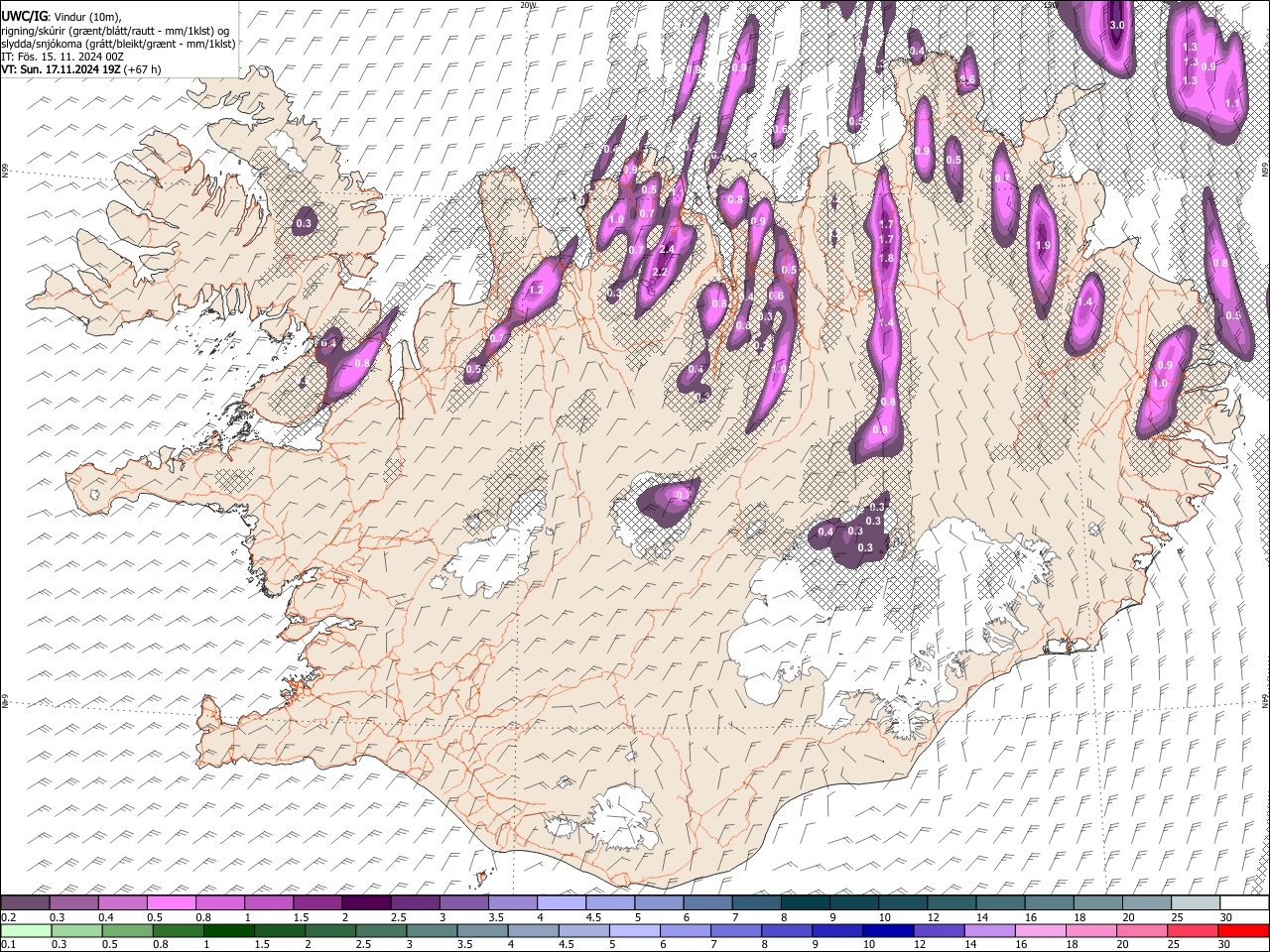Select the 0.4 orchid swatch in snow scale

pos(122,903)
